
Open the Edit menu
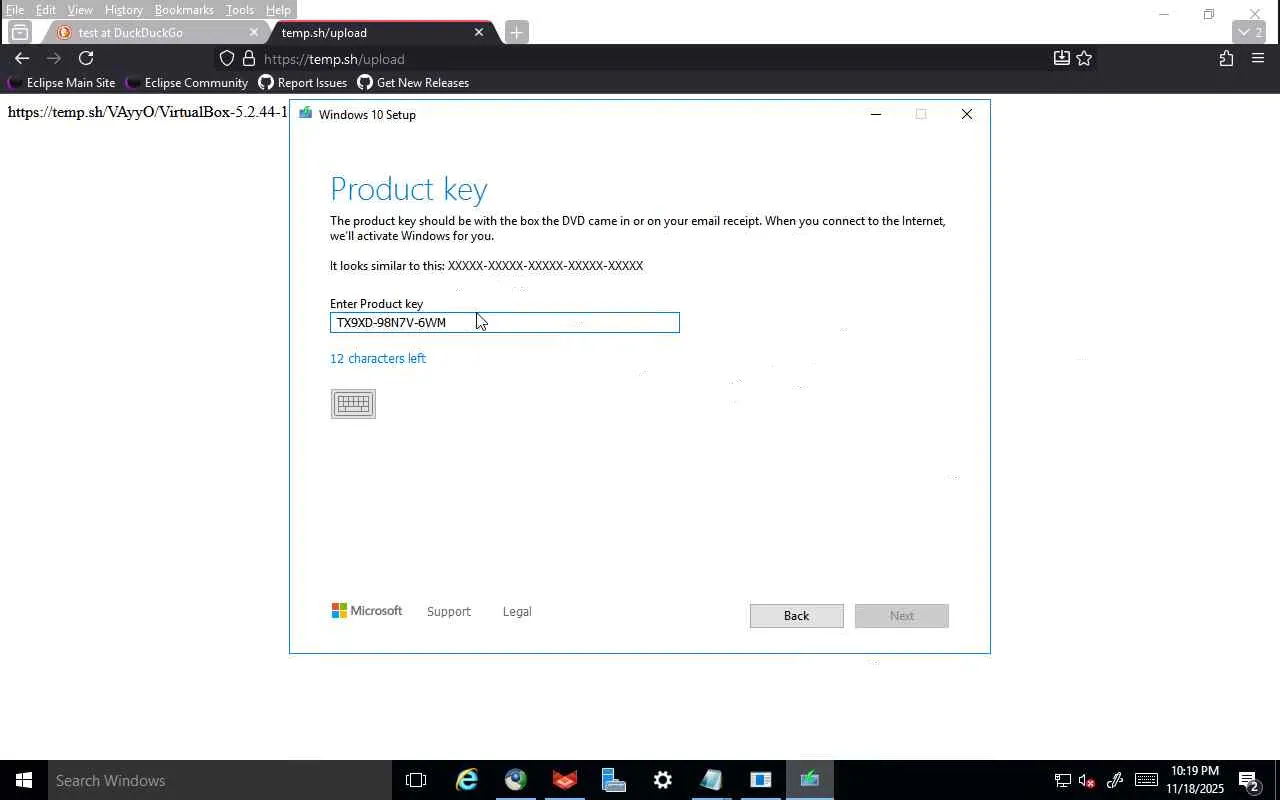point(46,10)
